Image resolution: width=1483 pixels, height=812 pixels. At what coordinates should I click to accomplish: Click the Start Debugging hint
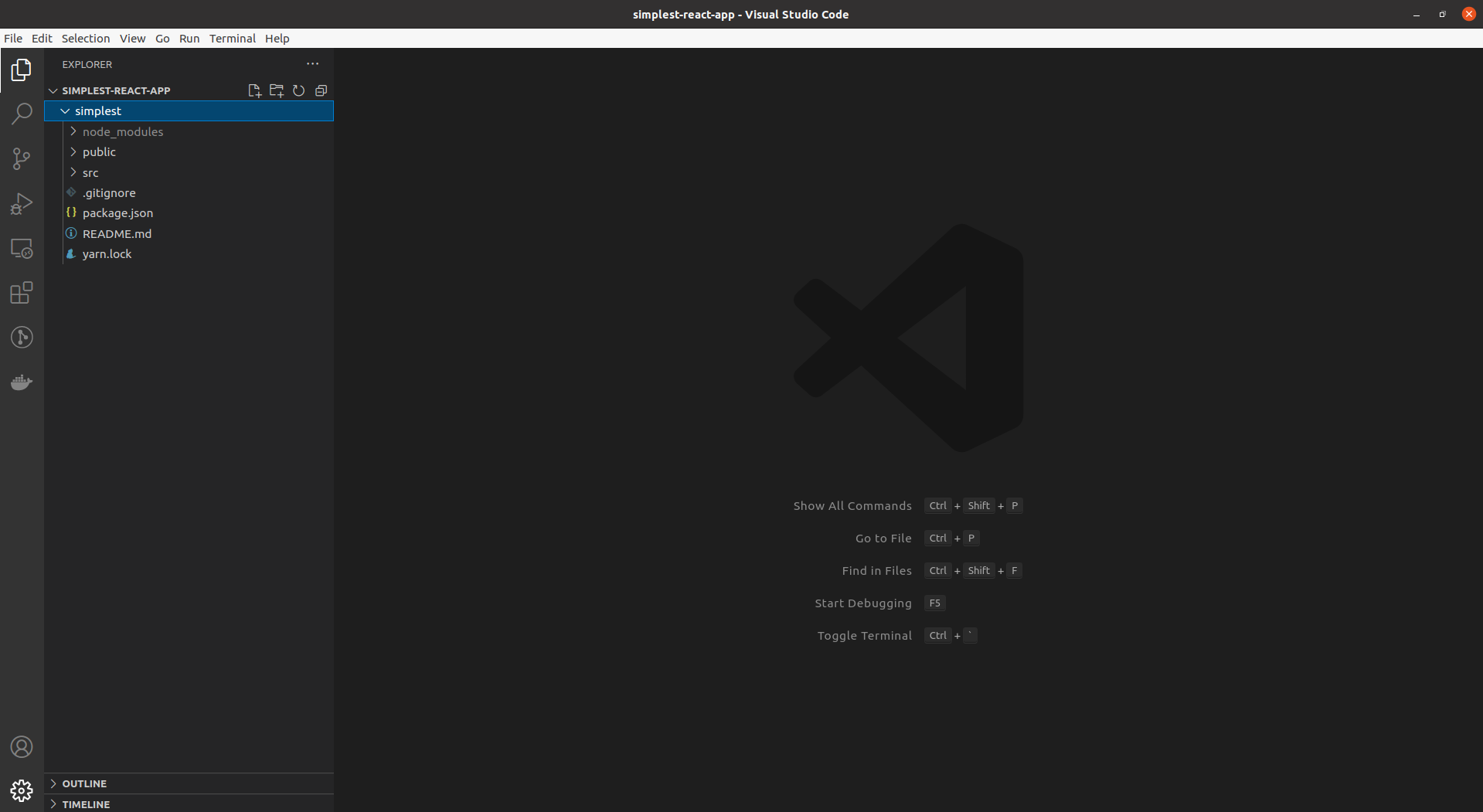863,603
